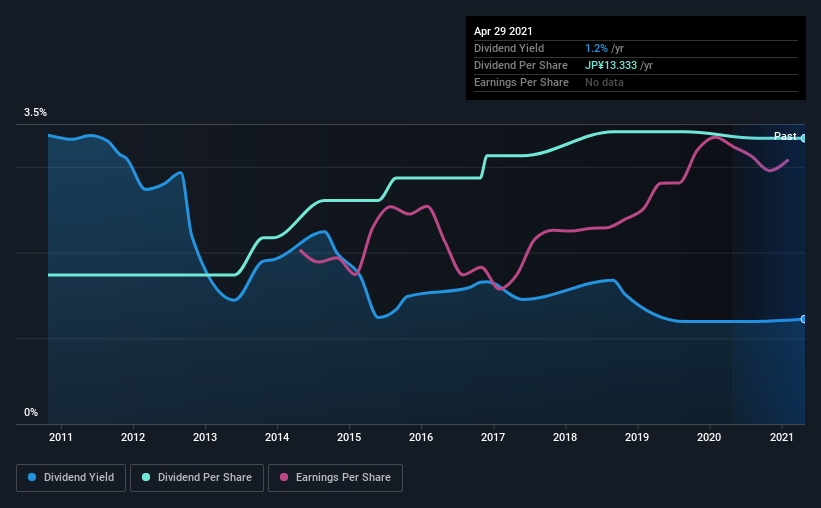Click the blue Dividend Yield legend dot

[32, 477]
